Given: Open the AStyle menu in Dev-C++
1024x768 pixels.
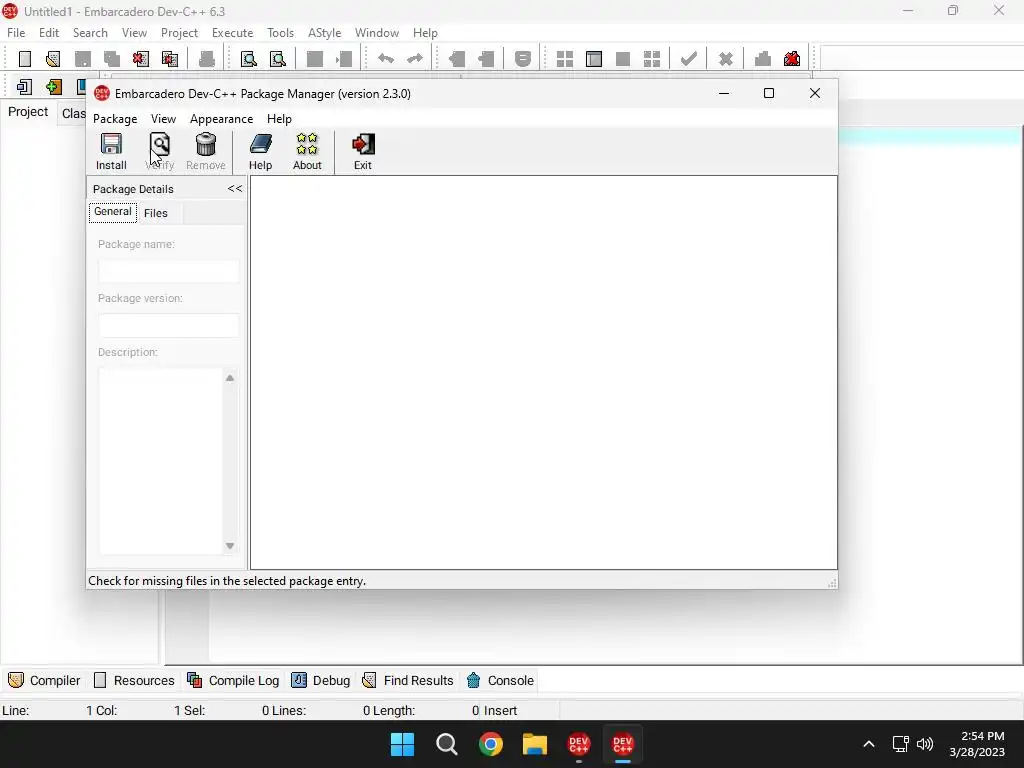Looking at the screenshot, I should tap(325, 33).
